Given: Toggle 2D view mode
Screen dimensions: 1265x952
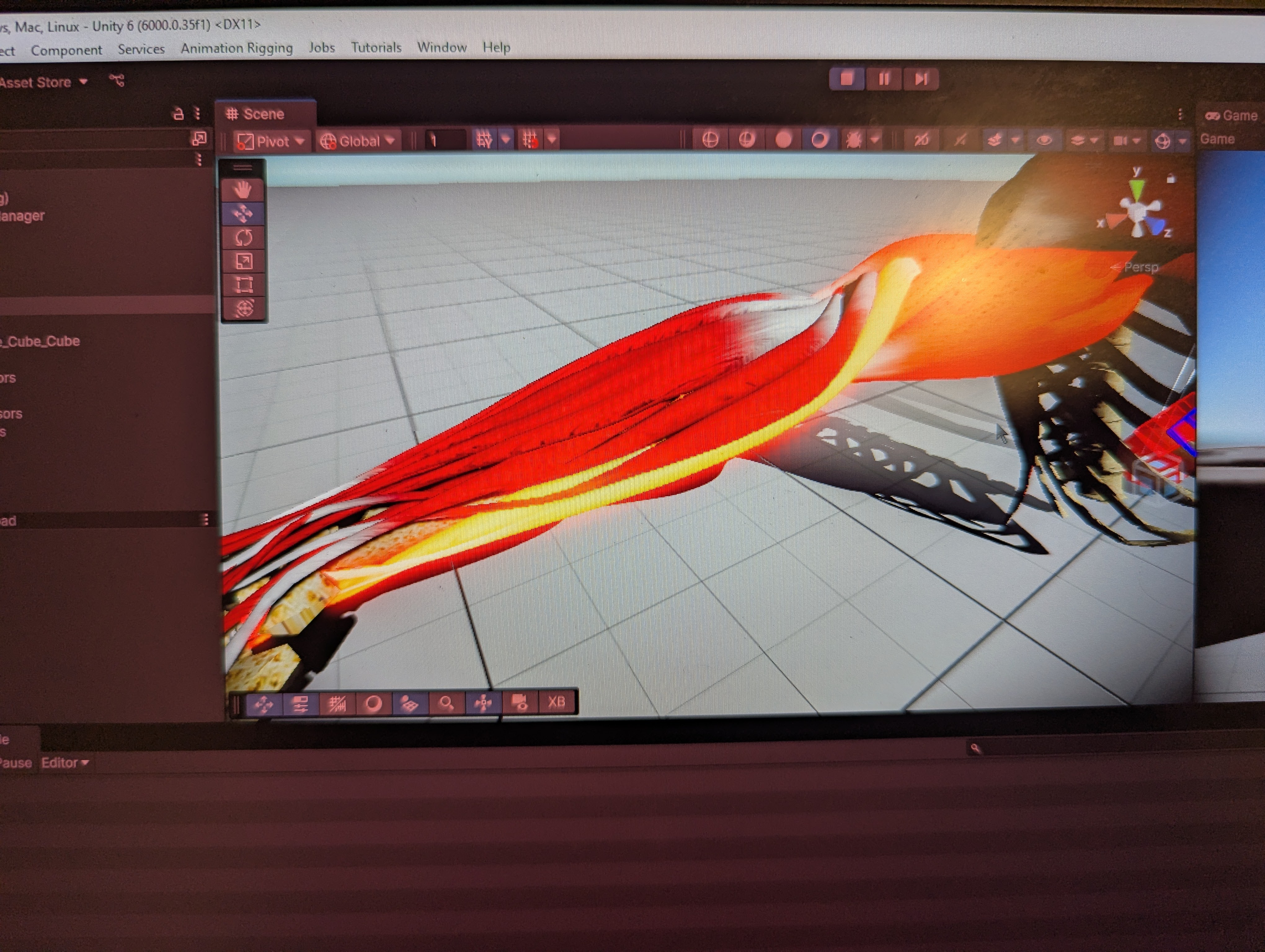Looking at the screenshot, I should [921, 140].
